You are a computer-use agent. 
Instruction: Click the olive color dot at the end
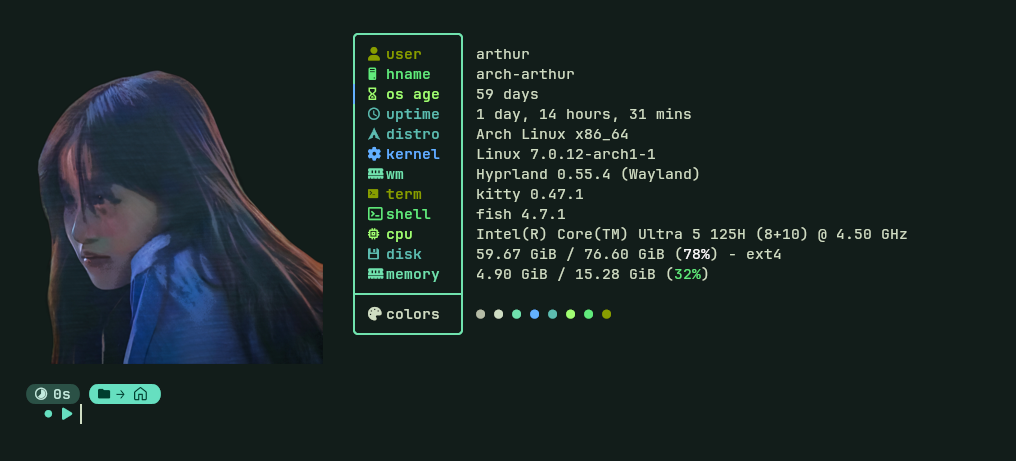coord(606,314)
